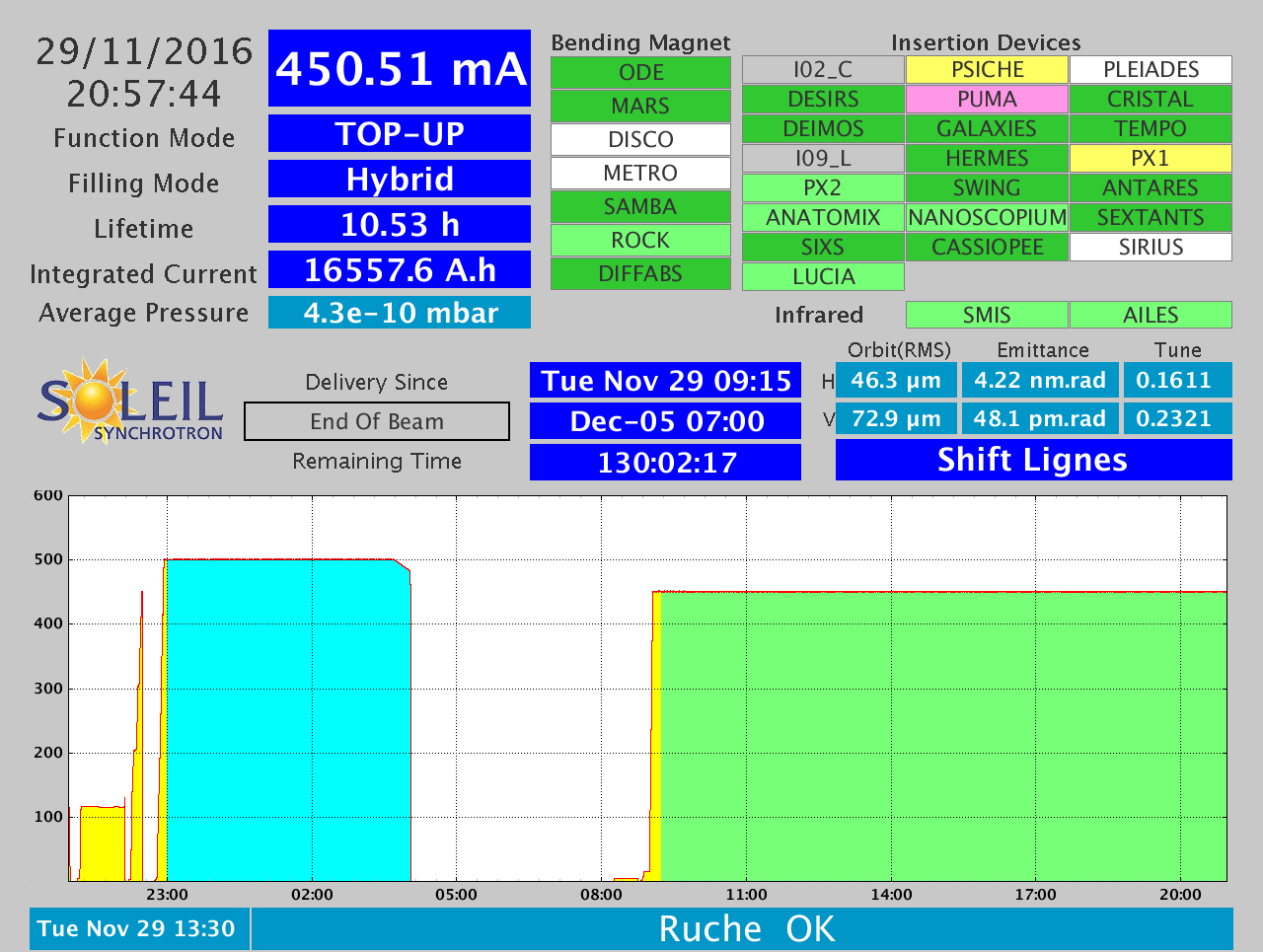
Task: Click the TOP-UP function mode value
Action: tap(400, 133)
